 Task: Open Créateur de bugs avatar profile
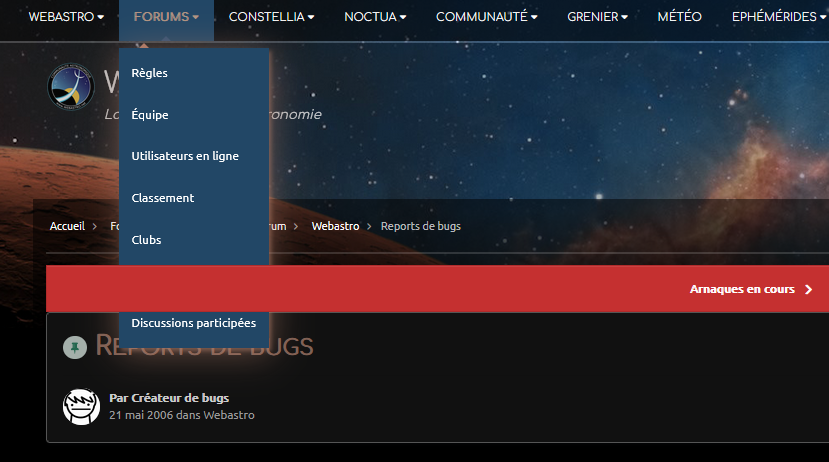pos(81,406)
